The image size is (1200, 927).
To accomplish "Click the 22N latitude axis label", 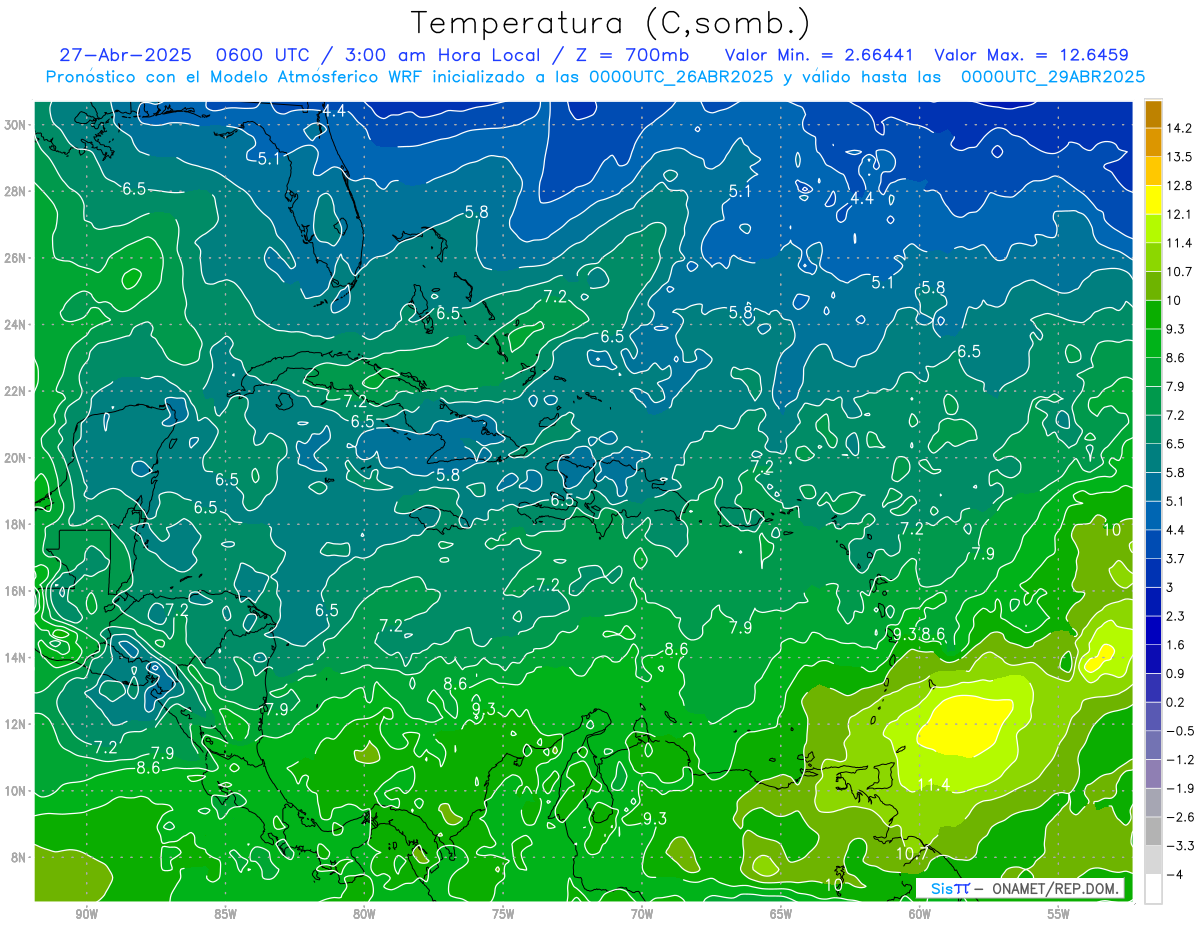I will tap(16, 391).
